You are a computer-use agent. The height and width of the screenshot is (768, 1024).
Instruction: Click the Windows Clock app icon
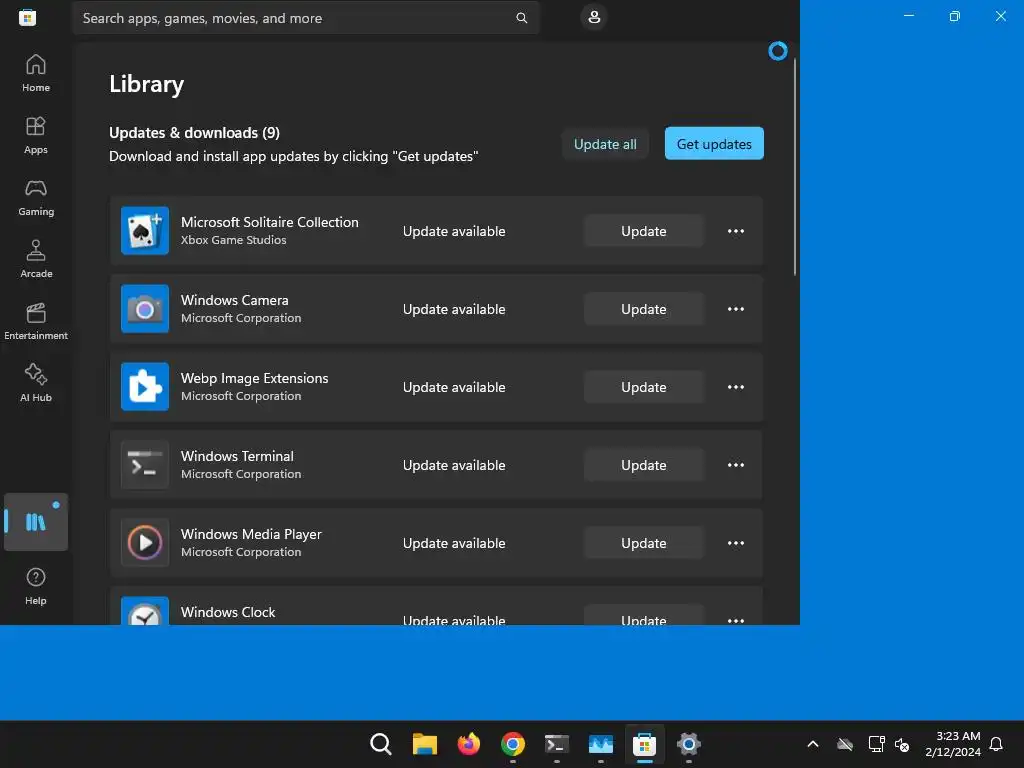tap(145, 611)
